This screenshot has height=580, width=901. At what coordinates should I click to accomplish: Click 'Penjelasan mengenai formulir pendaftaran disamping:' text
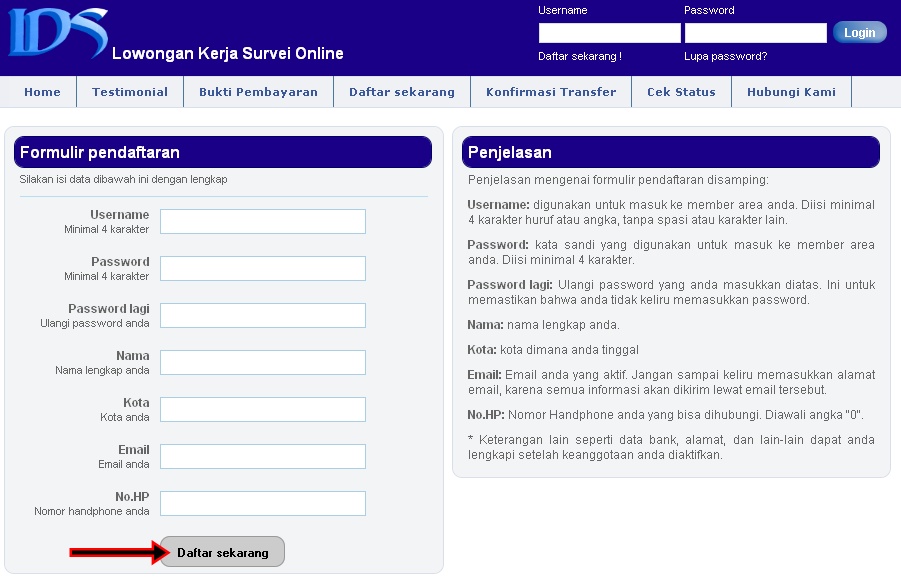click(x=618, y=180)
